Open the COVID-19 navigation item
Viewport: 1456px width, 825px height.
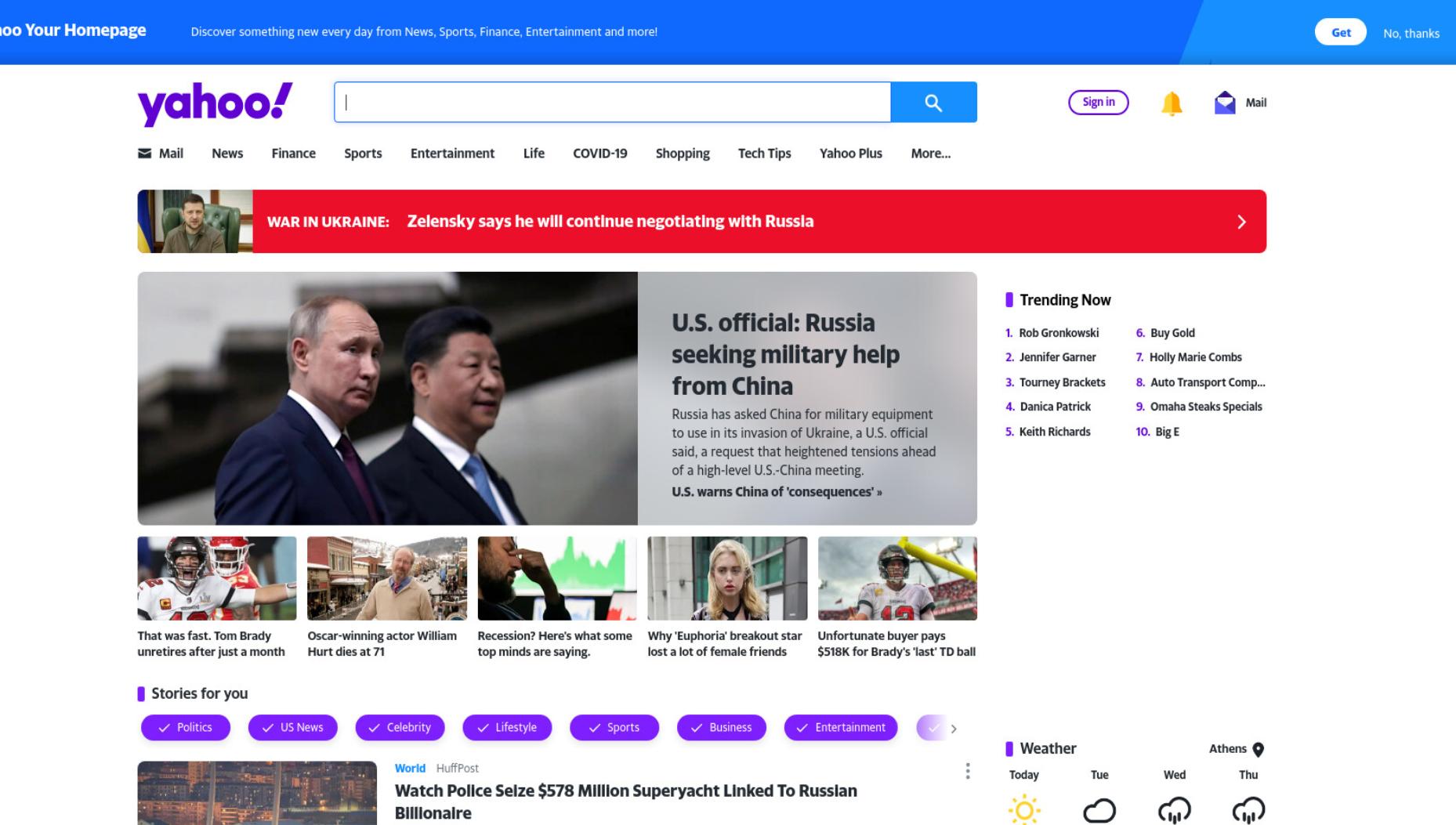(x=599, y=154)
